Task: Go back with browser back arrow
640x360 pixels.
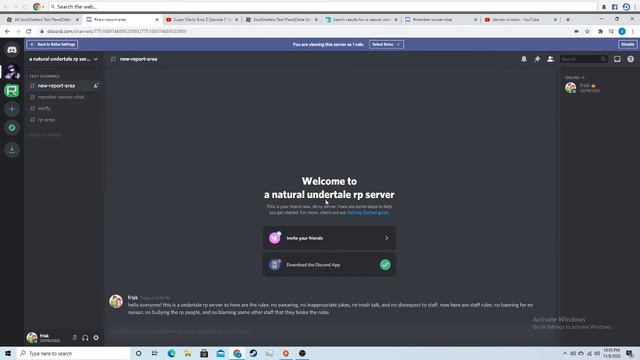Action: coord(7,31)
